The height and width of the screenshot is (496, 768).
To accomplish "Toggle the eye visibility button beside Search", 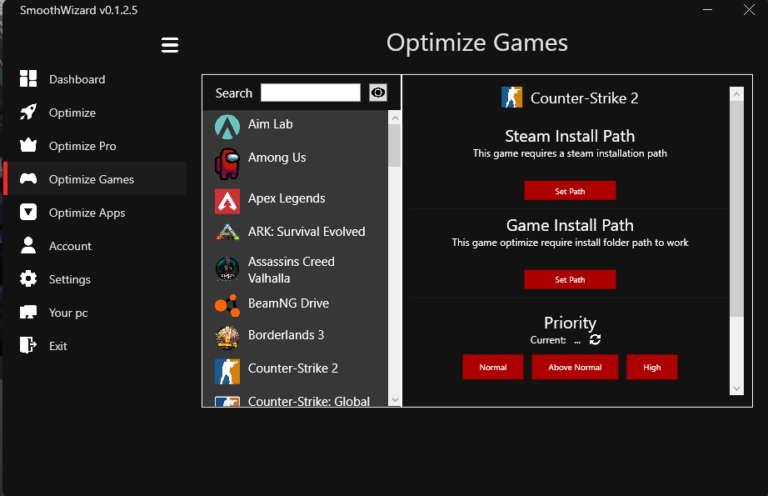I will (x=378, y=92).
